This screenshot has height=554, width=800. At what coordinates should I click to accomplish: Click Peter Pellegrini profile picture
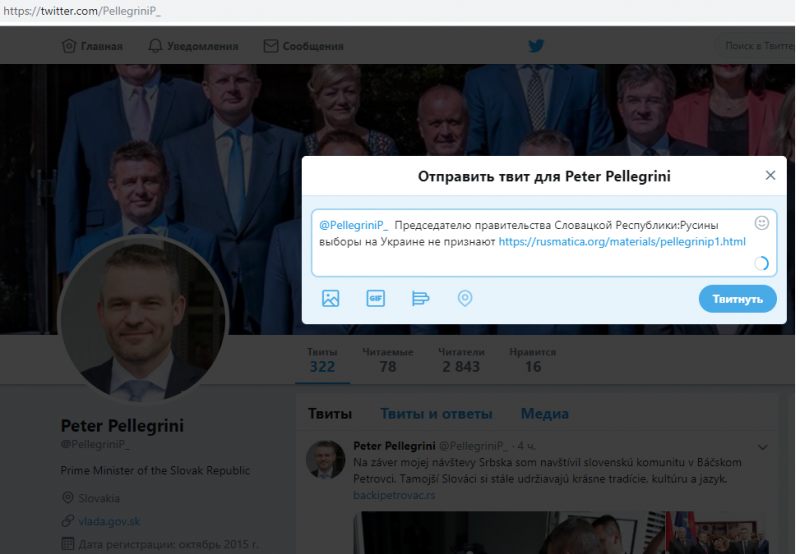coord(143,319)
